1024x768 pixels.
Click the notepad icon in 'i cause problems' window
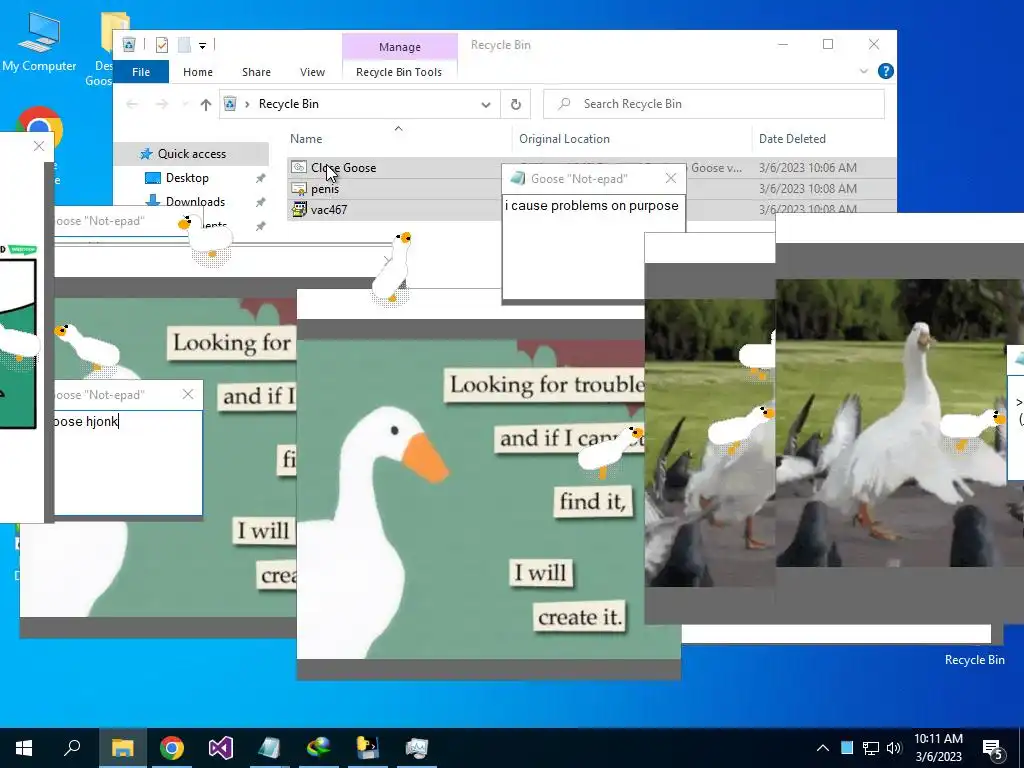(x=517, y=178)
